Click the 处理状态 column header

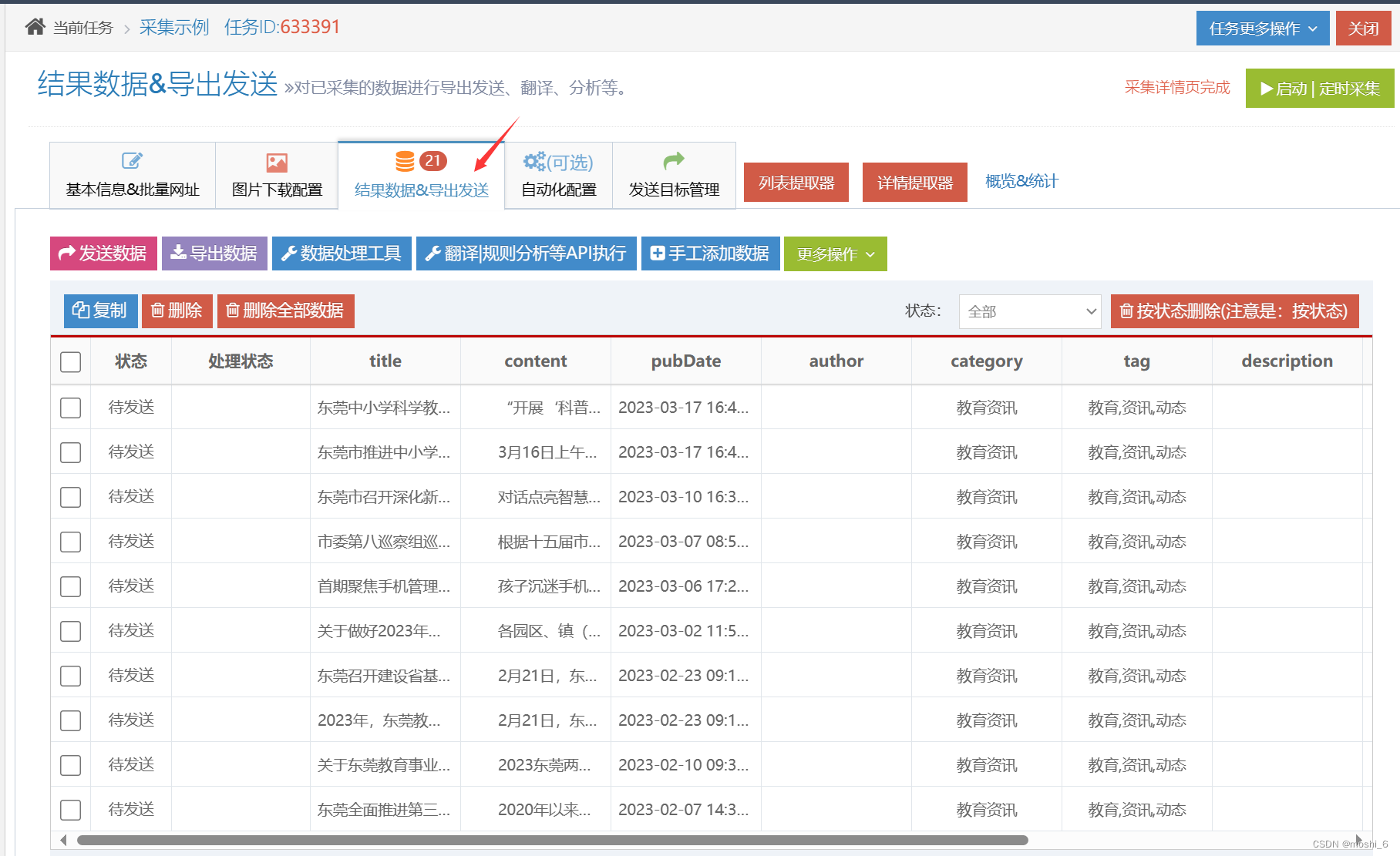241,361
